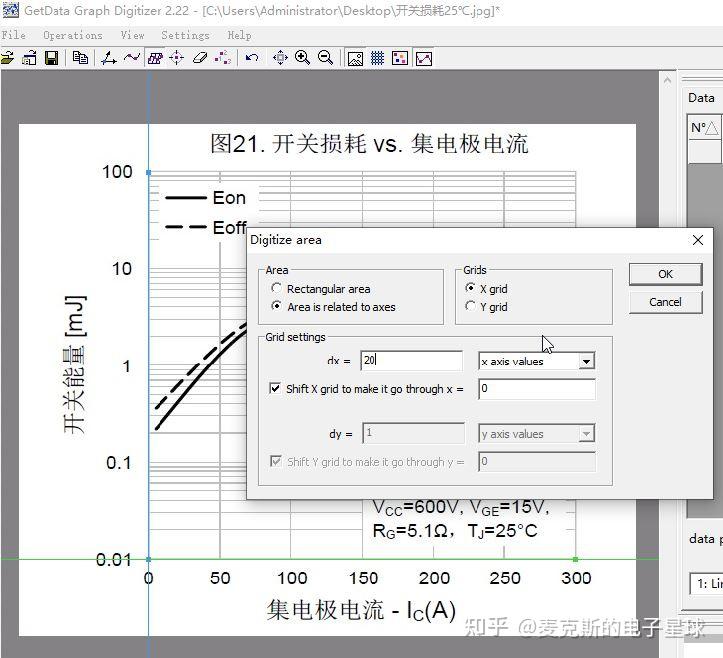The width and height of the screenshot is (723, 658).
Task: Toggle the Show grid icon
Action: click(377, 59)
